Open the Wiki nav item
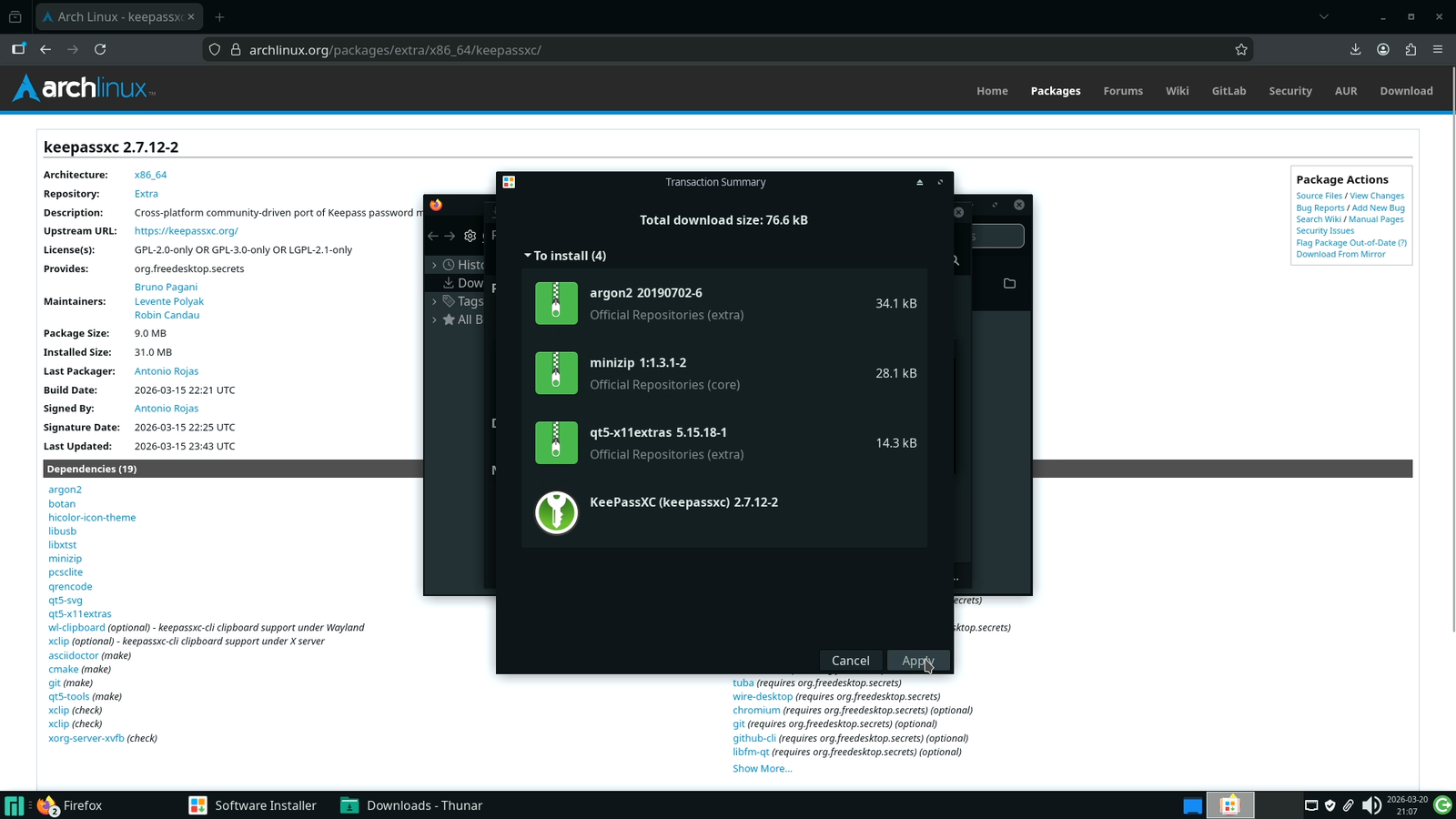 [x=1178, y=91]
